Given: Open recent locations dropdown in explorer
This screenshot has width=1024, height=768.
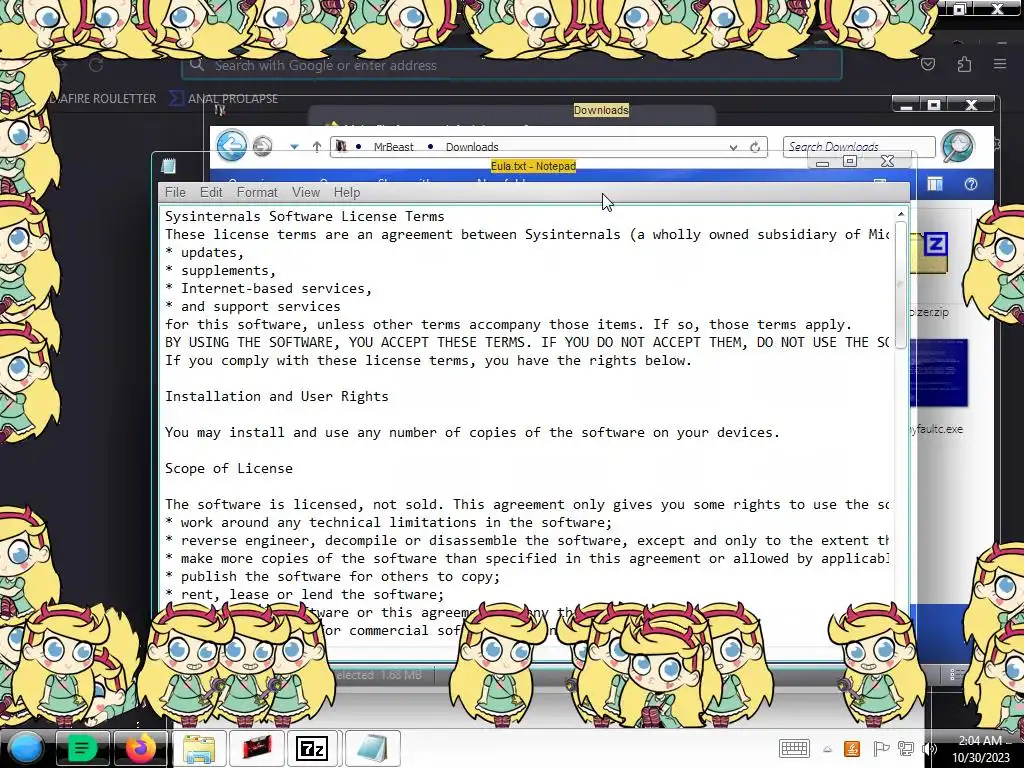Looking at the screenshot, I should click(x=295, y=146).
